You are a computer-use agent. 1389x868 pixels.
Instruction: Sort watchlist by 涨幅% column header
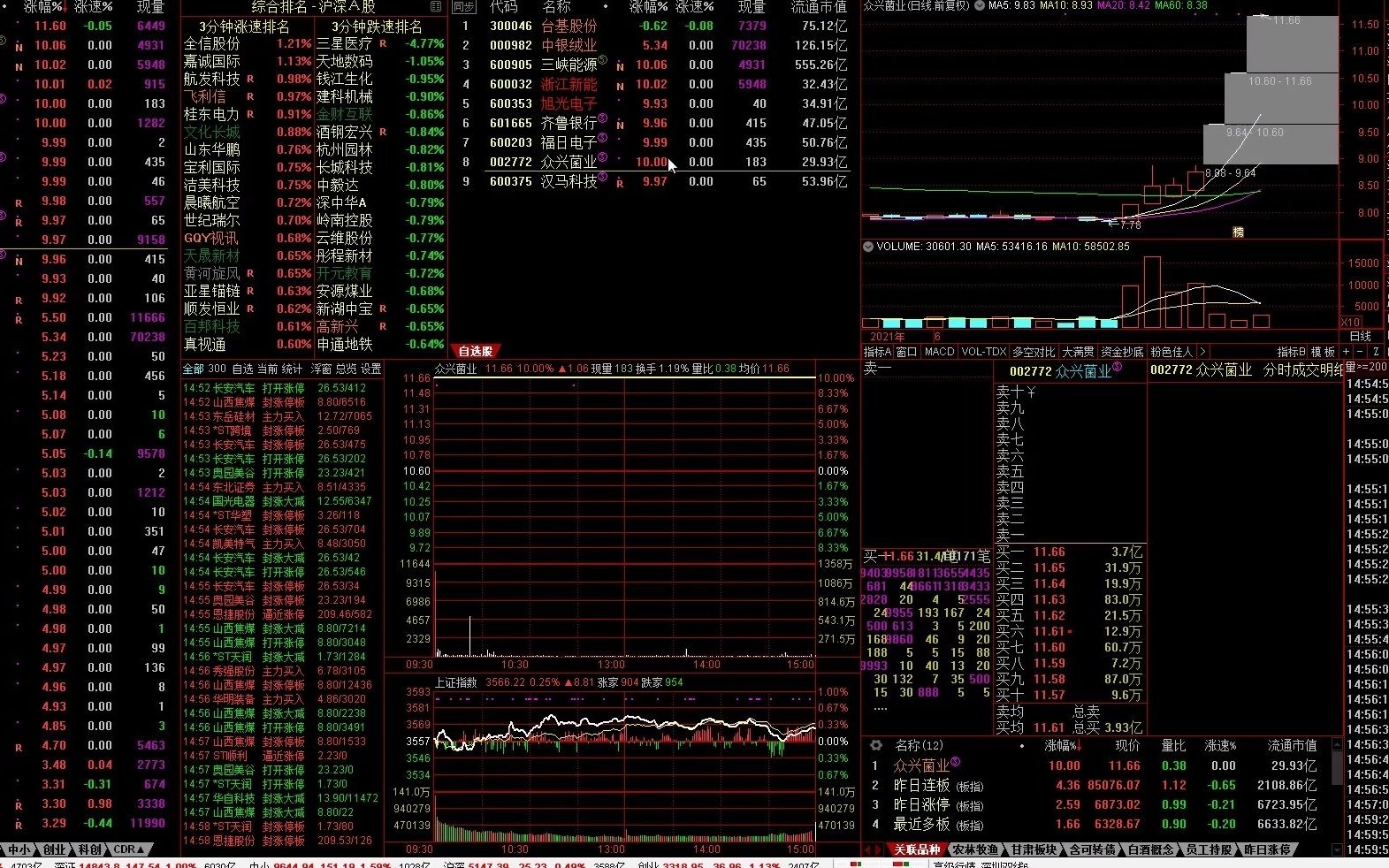pyautogui.click(x=650, y=7)
